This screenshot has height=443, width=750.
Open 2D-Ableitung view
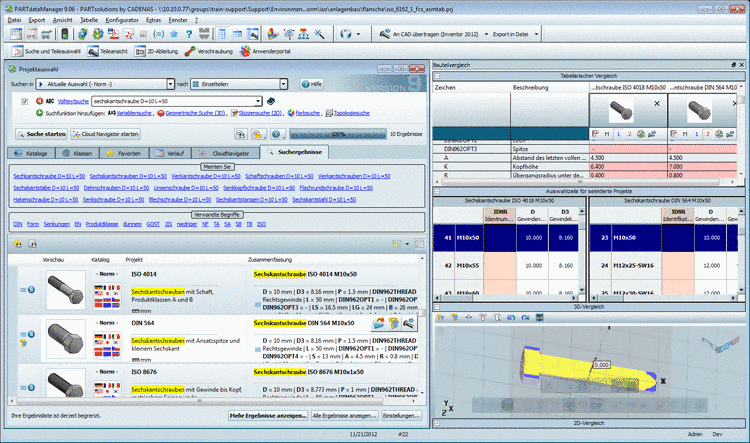pos(156,51)
